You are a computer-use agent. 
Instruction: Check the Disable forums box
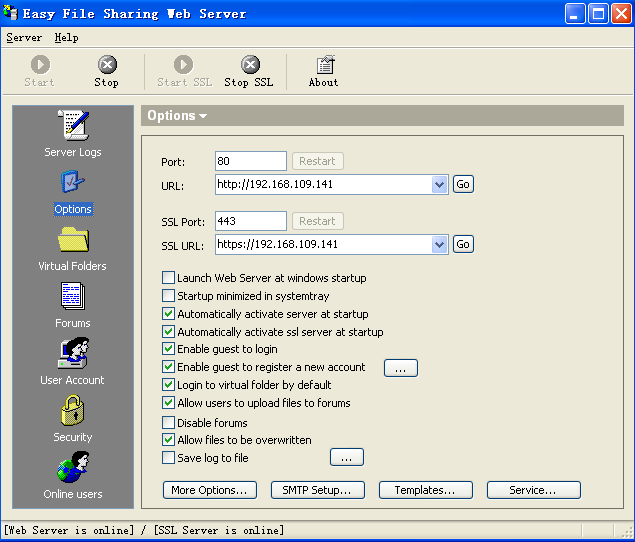[x=168, y=423]
